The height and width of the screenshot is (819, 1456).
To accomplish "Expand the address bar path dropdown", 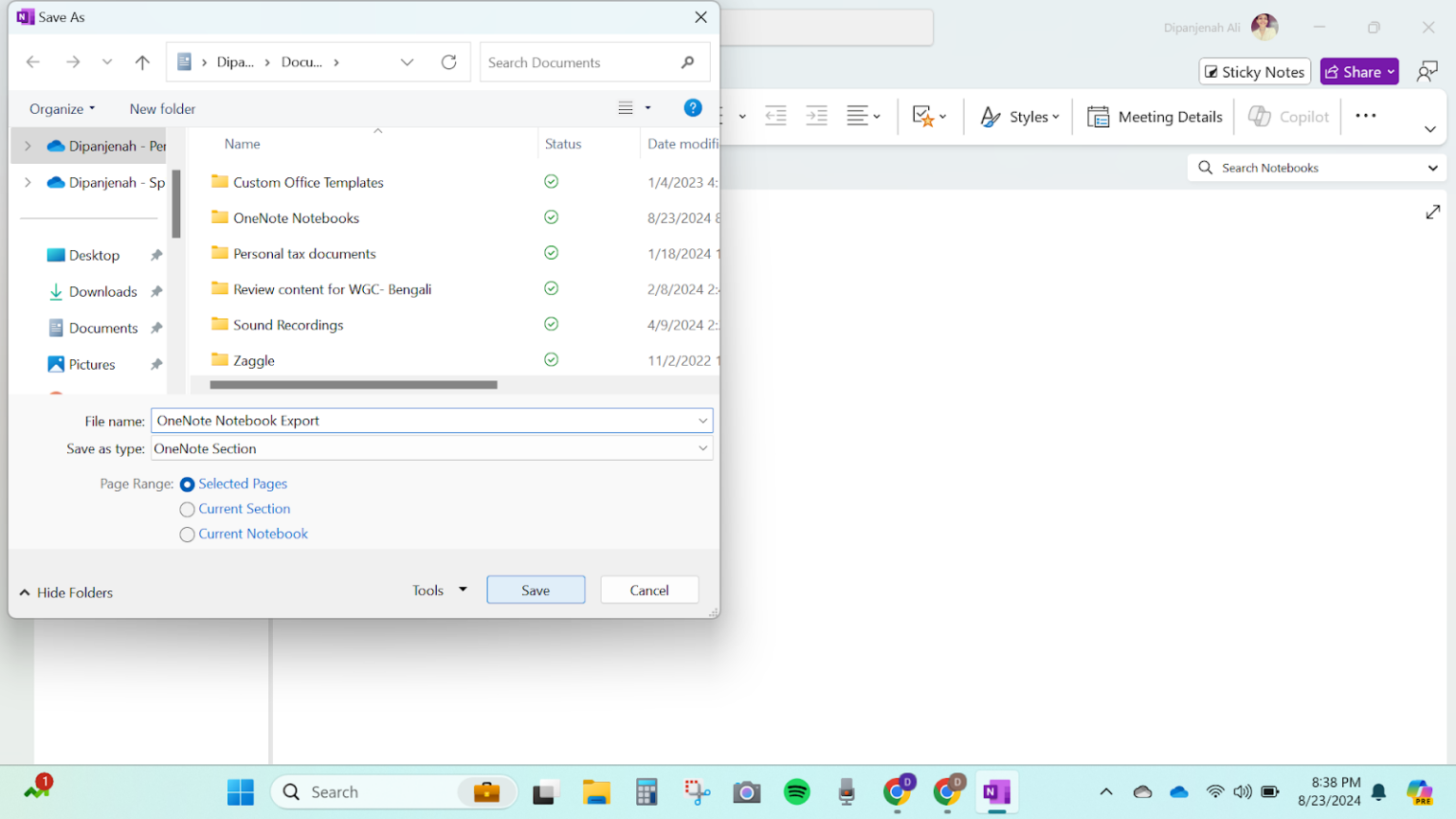I will pyautogui.click(x=408, y=62).
